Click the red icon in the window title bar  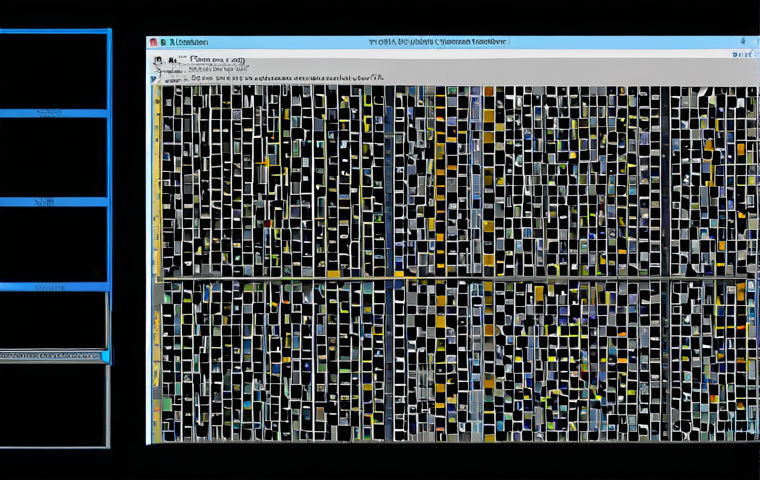pos(153,42)
